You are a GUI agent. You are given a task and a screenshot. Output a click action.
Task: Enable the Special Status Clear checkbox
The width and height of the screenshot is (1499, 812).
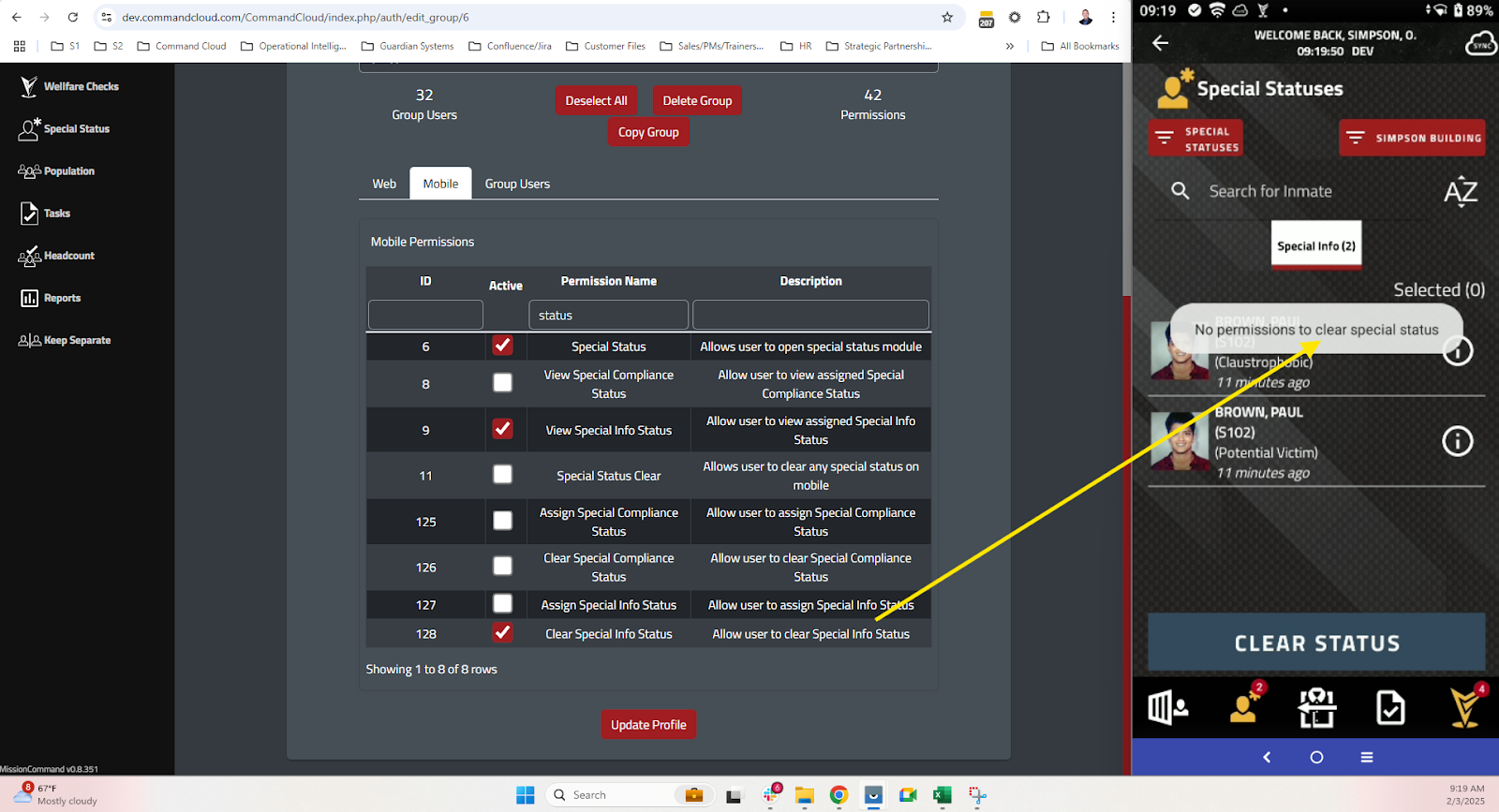point(503,475)
